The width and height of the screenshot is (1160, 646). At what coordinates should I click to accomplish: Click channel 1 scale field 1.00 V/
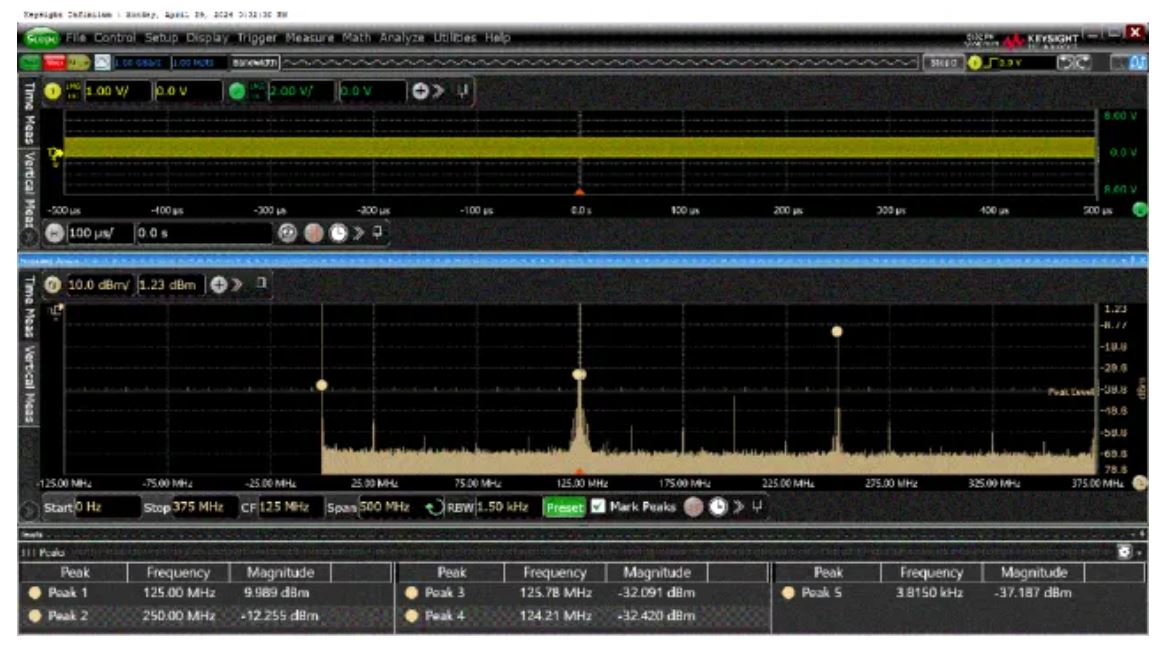click(117, 91)
